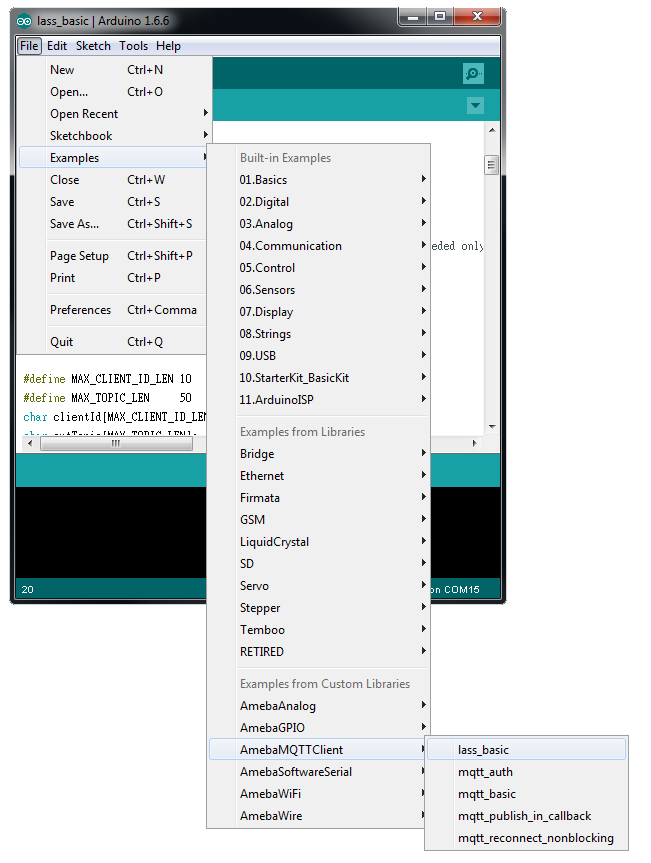Select AmebaMQTTClient menu entry
Viewport: 651px width, 863px height.
319,750
